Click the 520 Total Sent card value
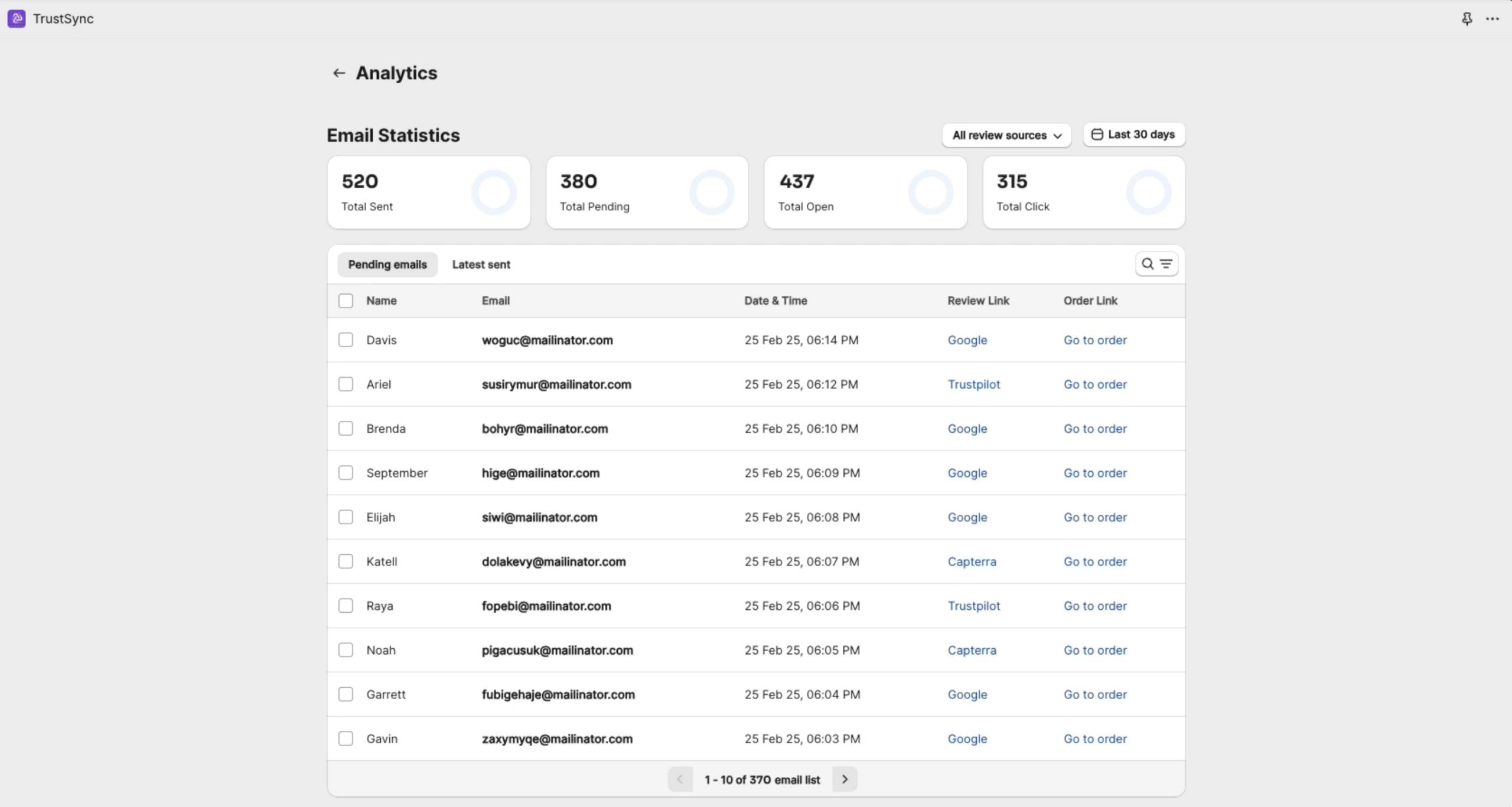The image size is (1512, 807). tap(360, 181)
